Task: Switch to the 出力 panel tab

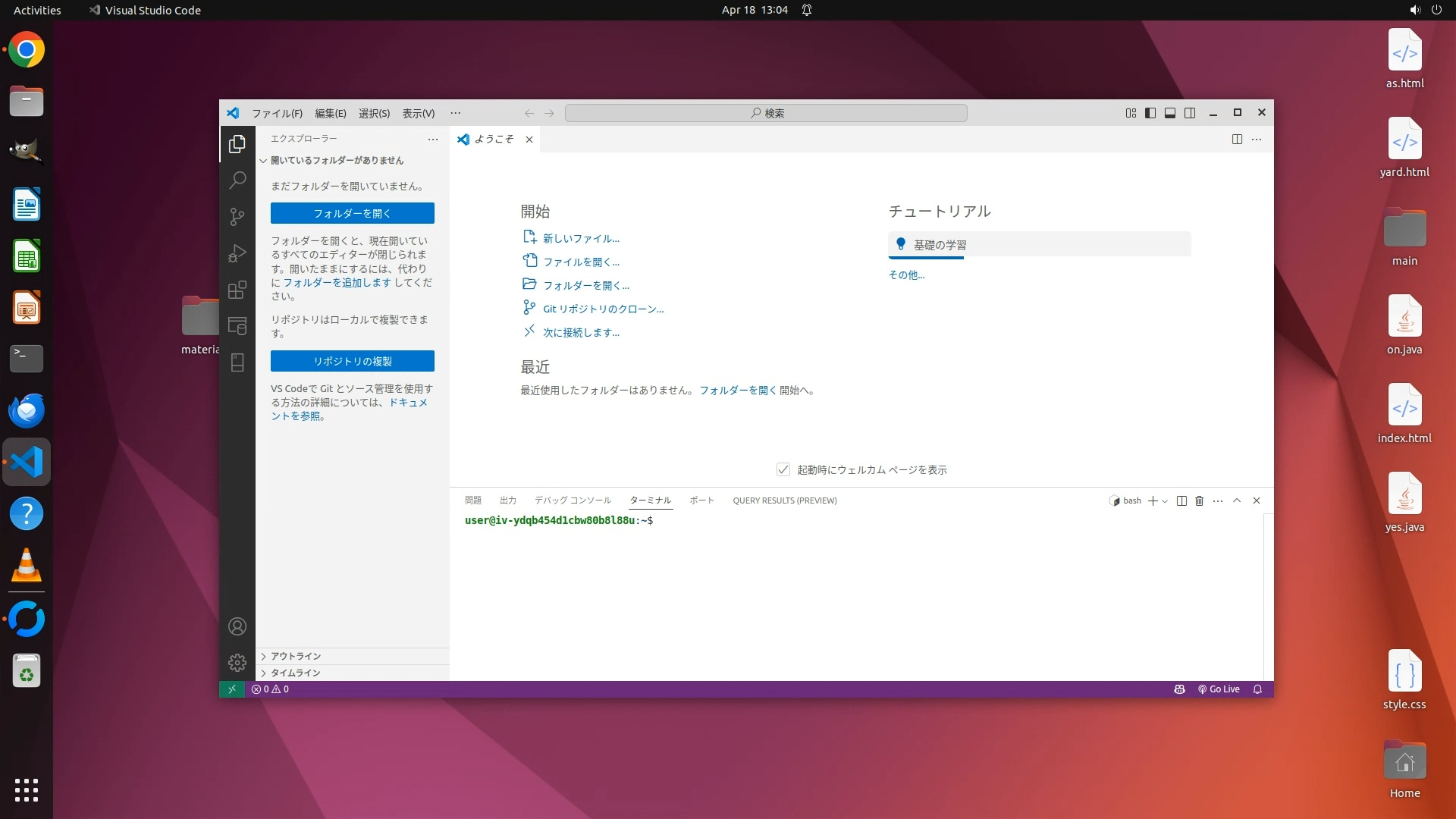Action: click(507, 500)
